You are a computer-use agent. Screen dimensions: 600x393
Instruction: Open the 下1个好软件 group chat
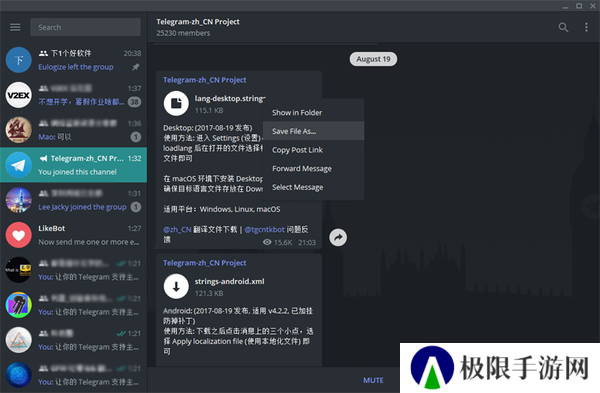[x=73, y=60]
